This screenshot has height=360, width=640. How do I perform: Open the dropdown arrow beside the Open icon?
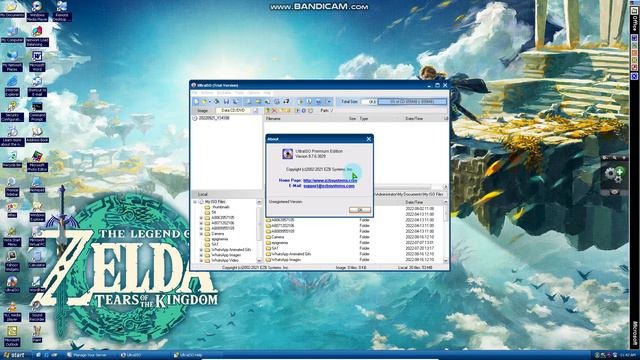209,102
